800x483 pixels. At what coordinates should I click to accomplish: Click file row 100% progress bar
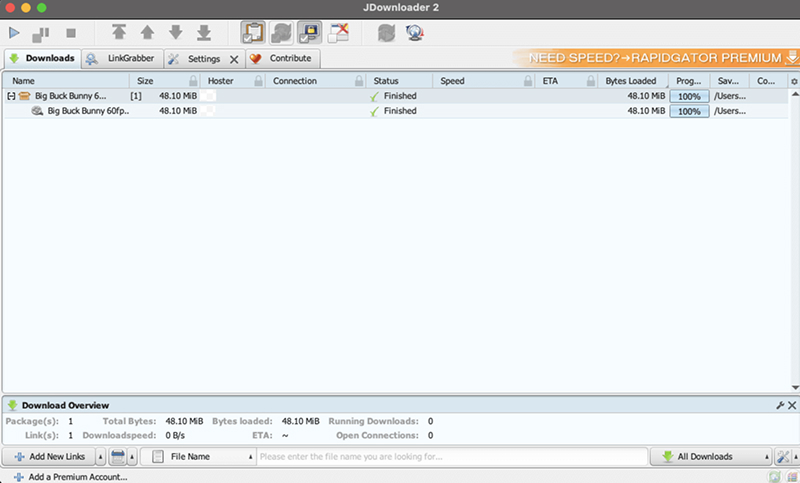point(689,111)
